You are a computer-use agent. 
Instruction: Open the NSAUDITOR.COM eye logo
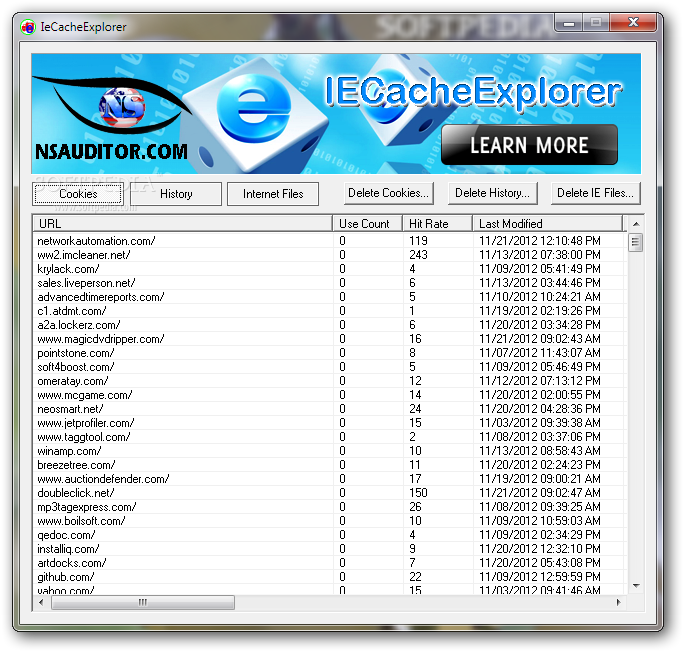point(113,106)
